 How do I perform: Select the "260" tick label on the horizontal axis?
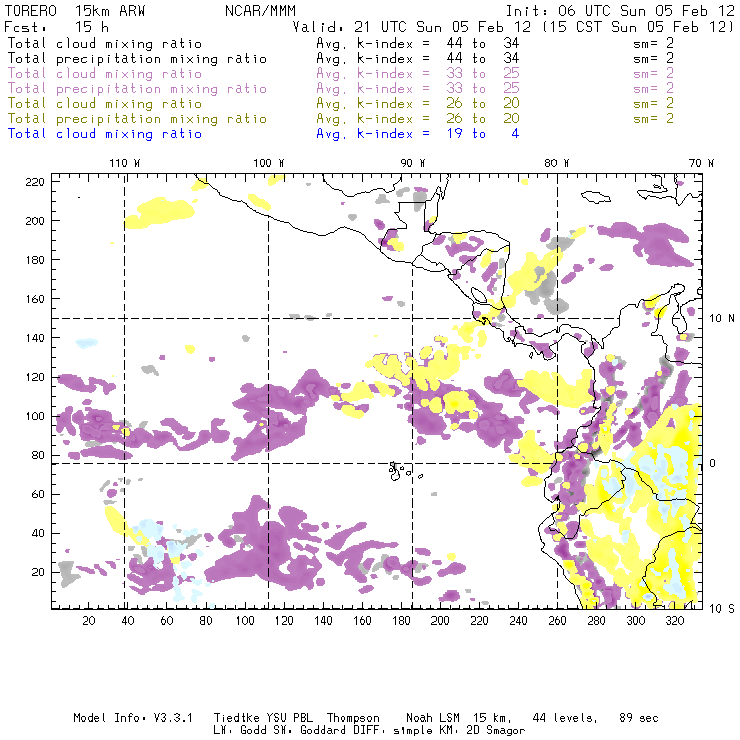pyautogui.click(x=557, y=621)
